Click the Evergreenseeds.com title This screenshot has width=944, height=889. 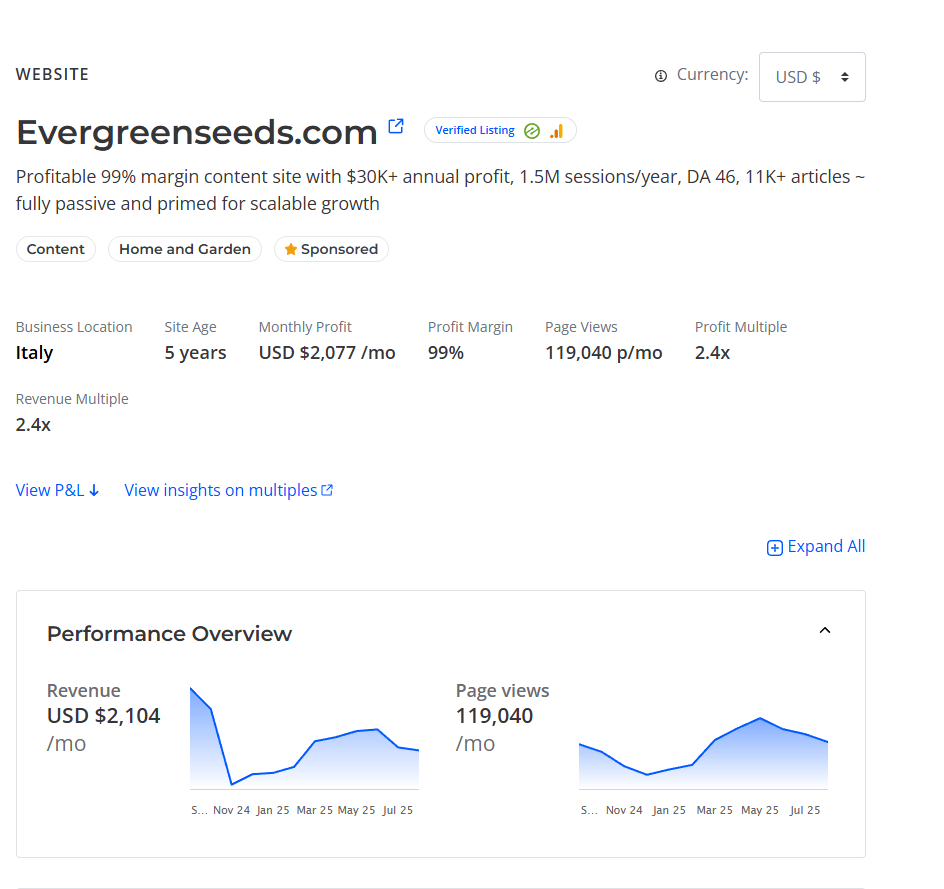[196, 132]
